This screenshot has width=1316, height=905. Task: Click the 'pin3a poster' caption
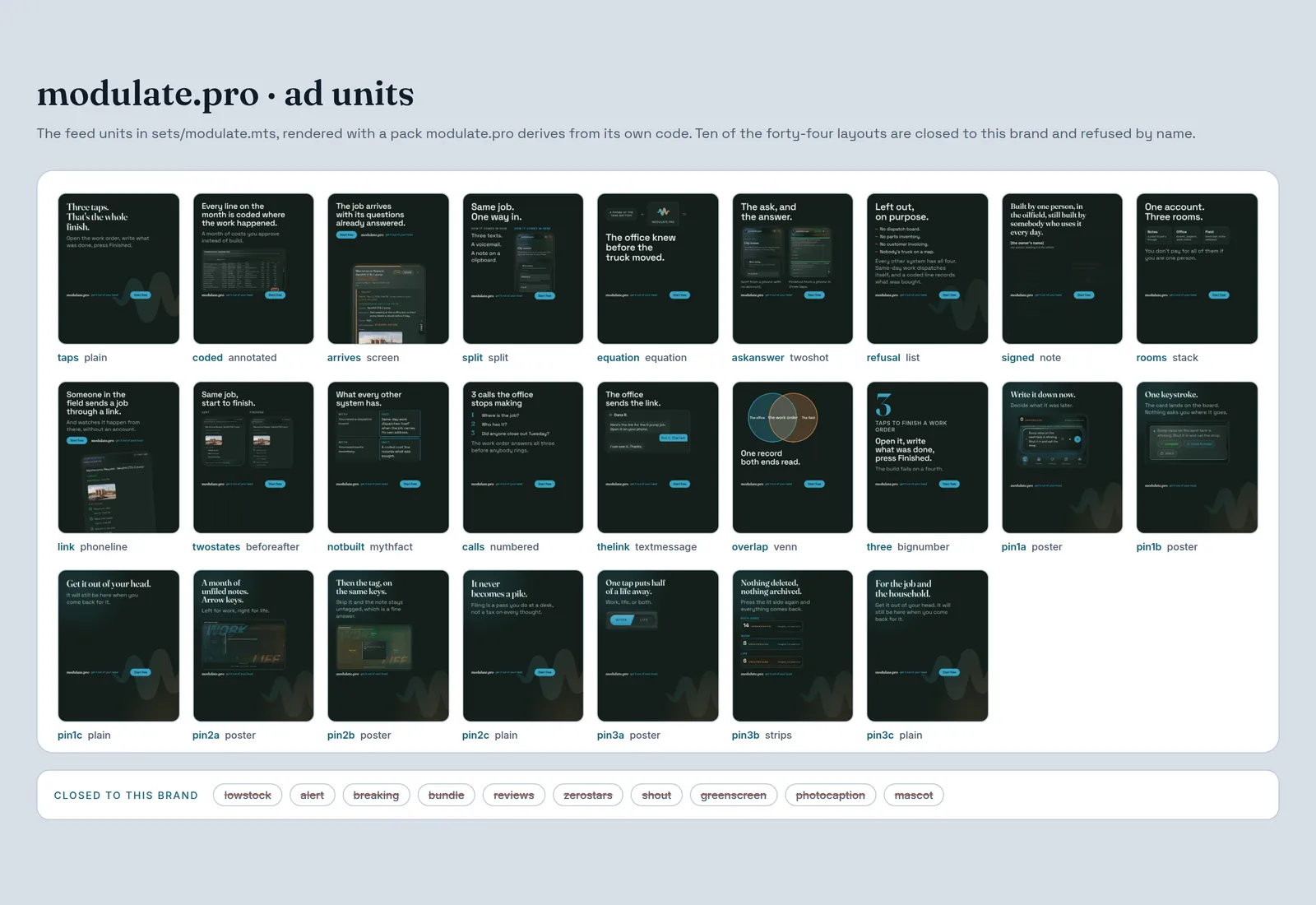[x=629, y=736]
